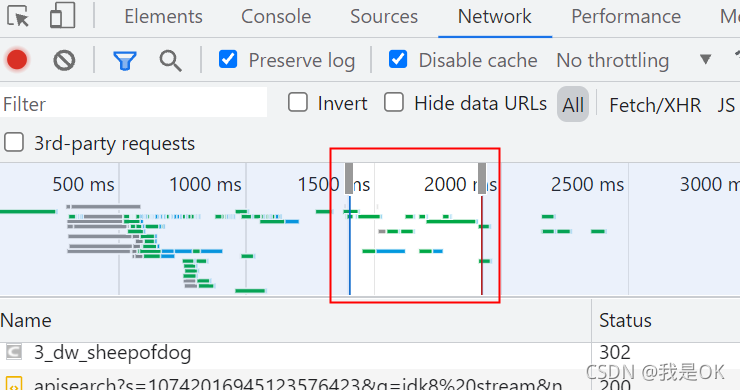Image resolution: width=740 pixels, height=390 pixels.
Task: Focus the Filter text field
Action: [134, 103]
